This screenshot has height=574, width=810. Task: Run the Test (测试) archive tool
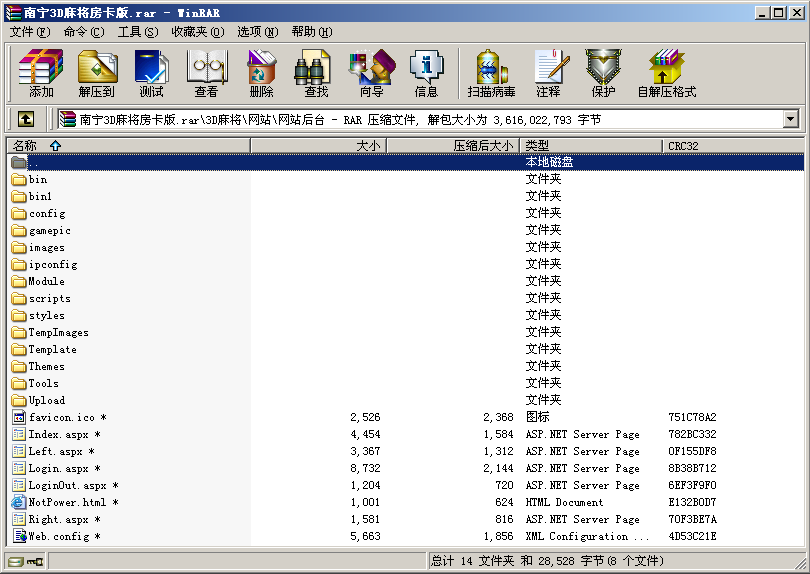151,73
